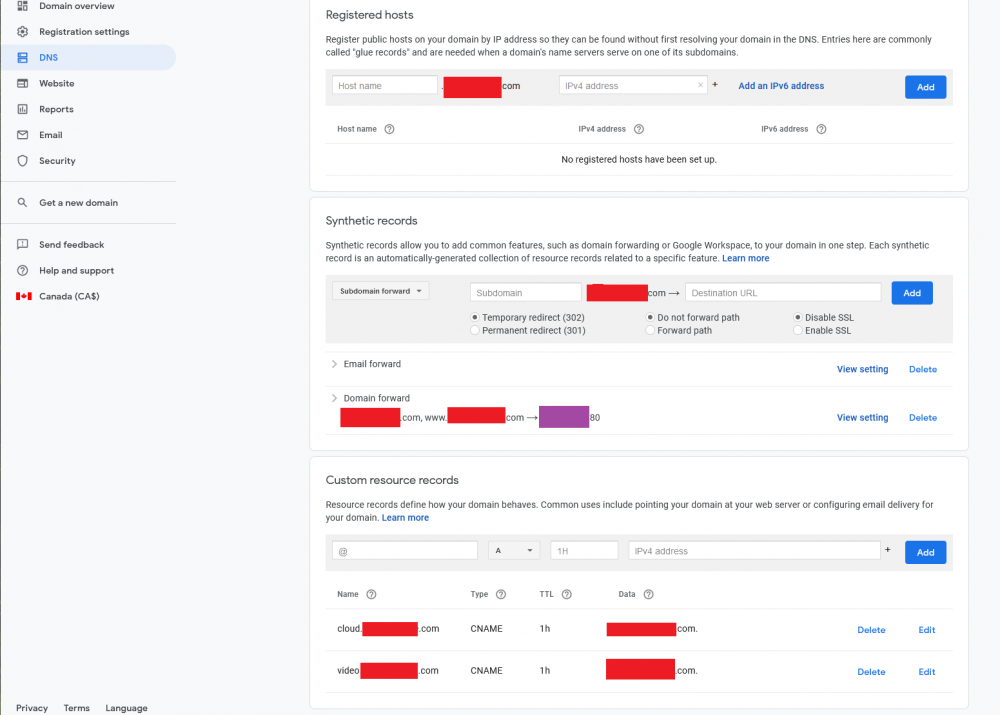
Task: Open Learn more link in Synthetic records
Action: click(x=746, y=258)
